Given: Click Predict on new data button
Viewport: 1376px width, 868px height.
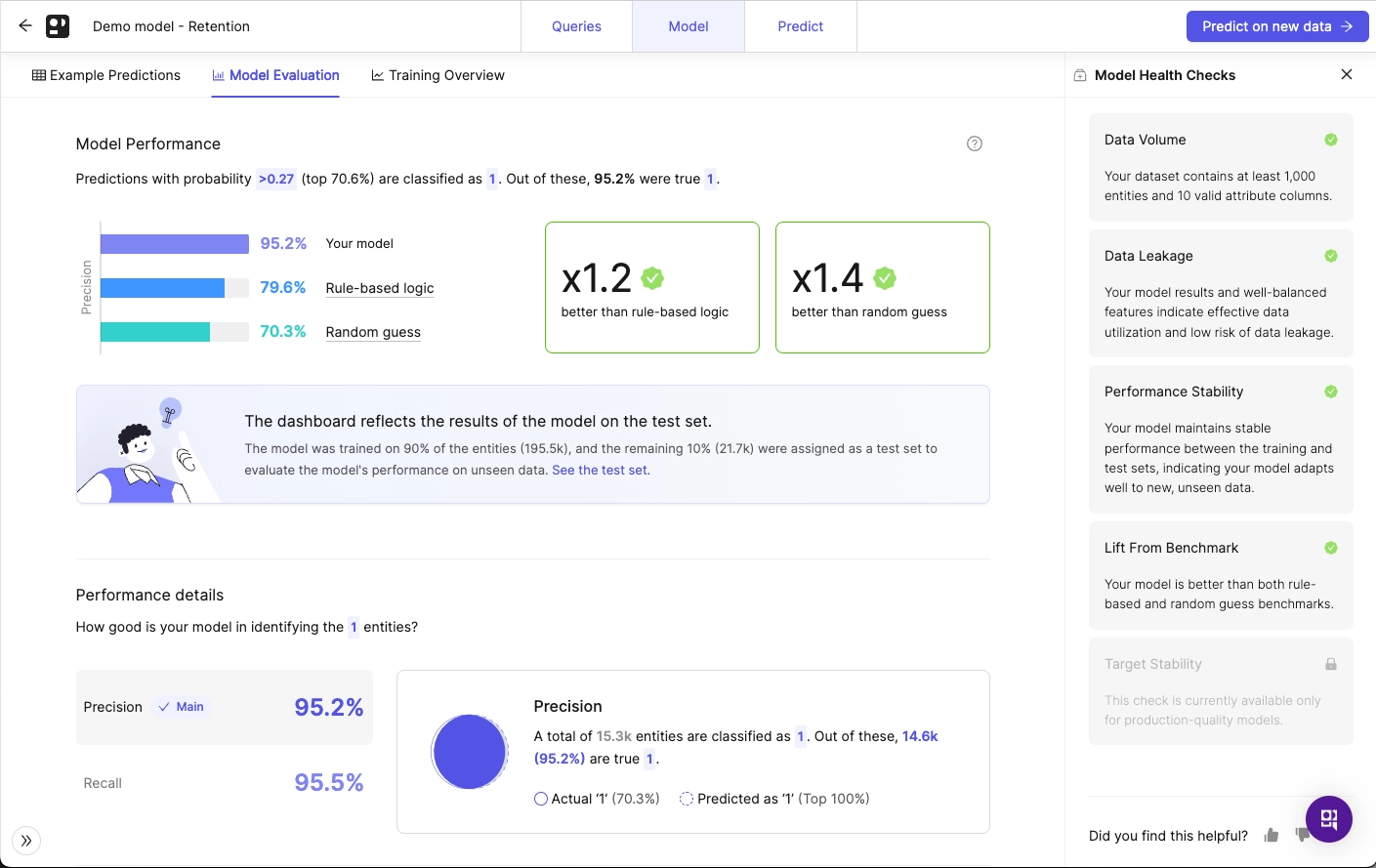Looking at the screenshot, I should click(1276, 26).
